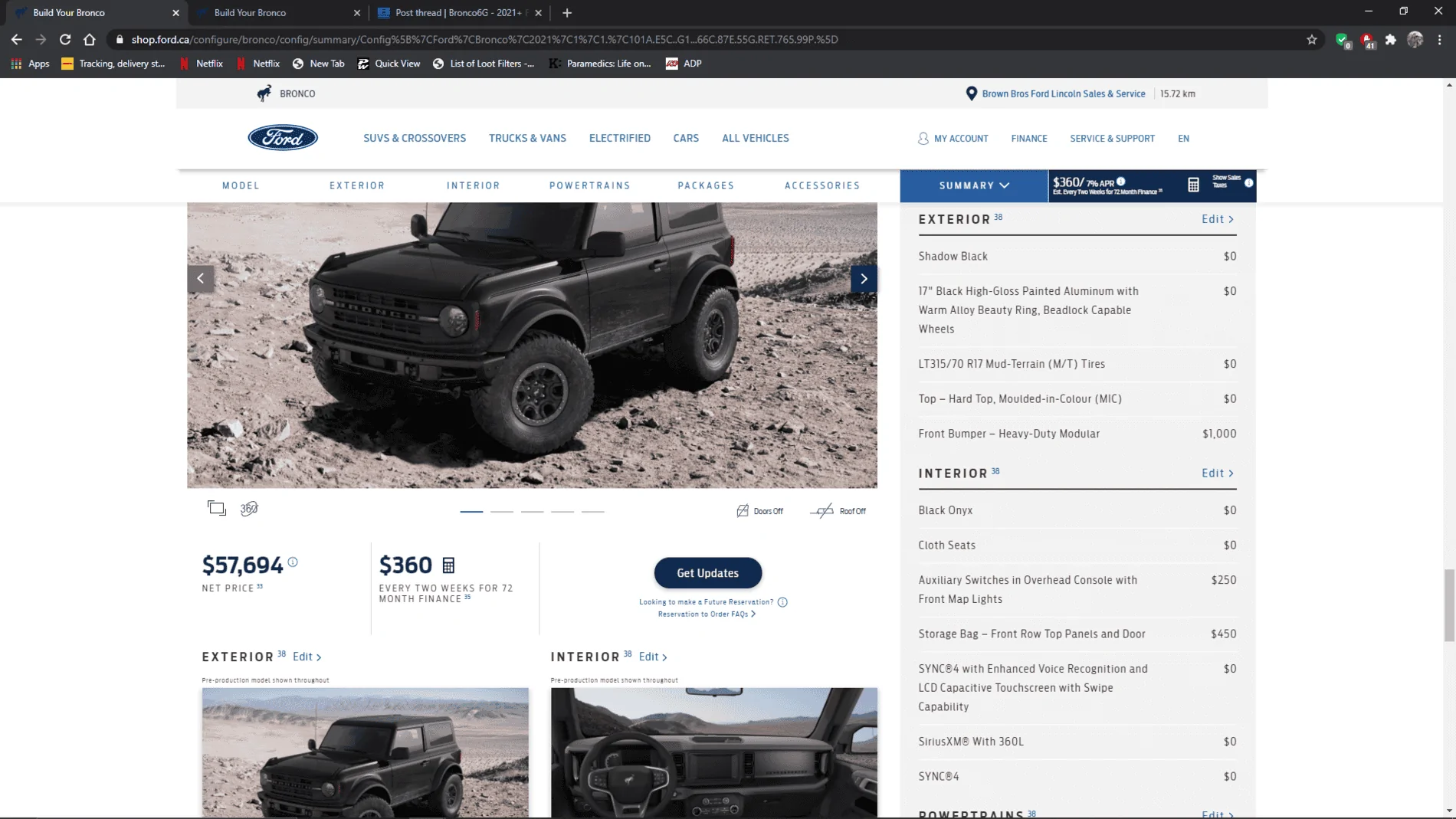Click info icon next to $57,694 net price
The height and width of the screenshot is (819, 1456).
(293, 562)
